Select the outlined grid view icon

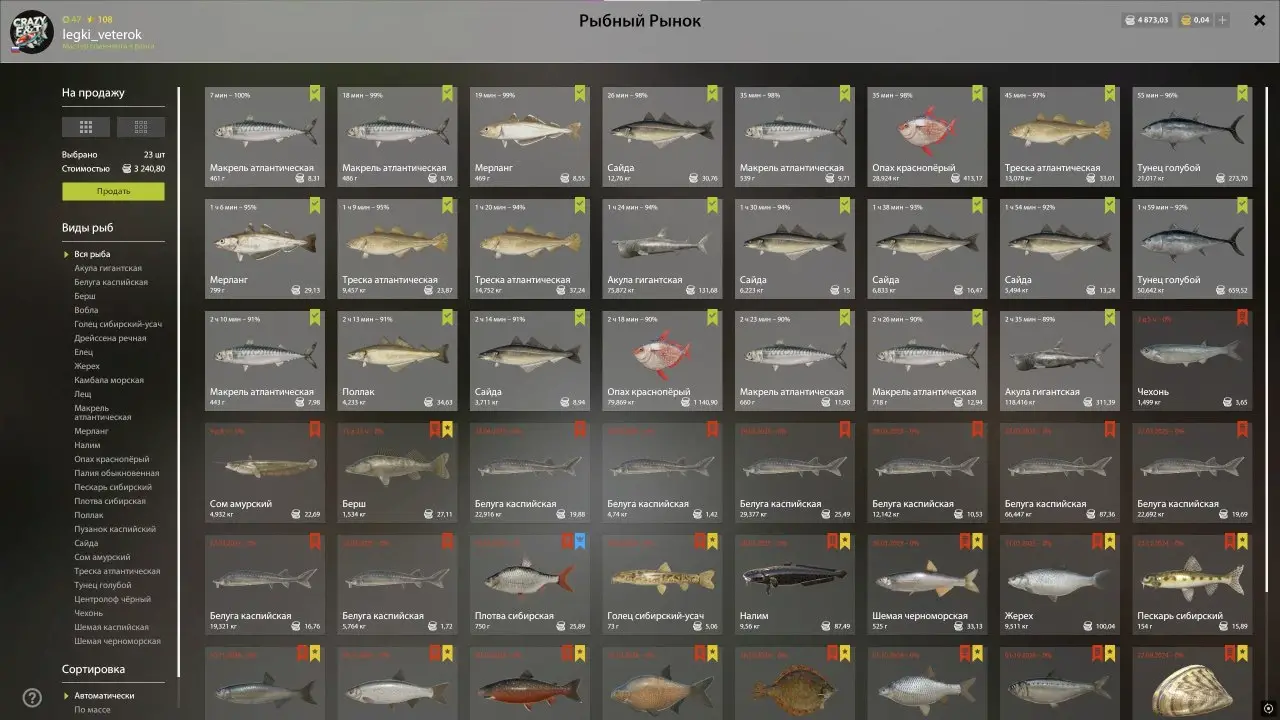point(141,127)
